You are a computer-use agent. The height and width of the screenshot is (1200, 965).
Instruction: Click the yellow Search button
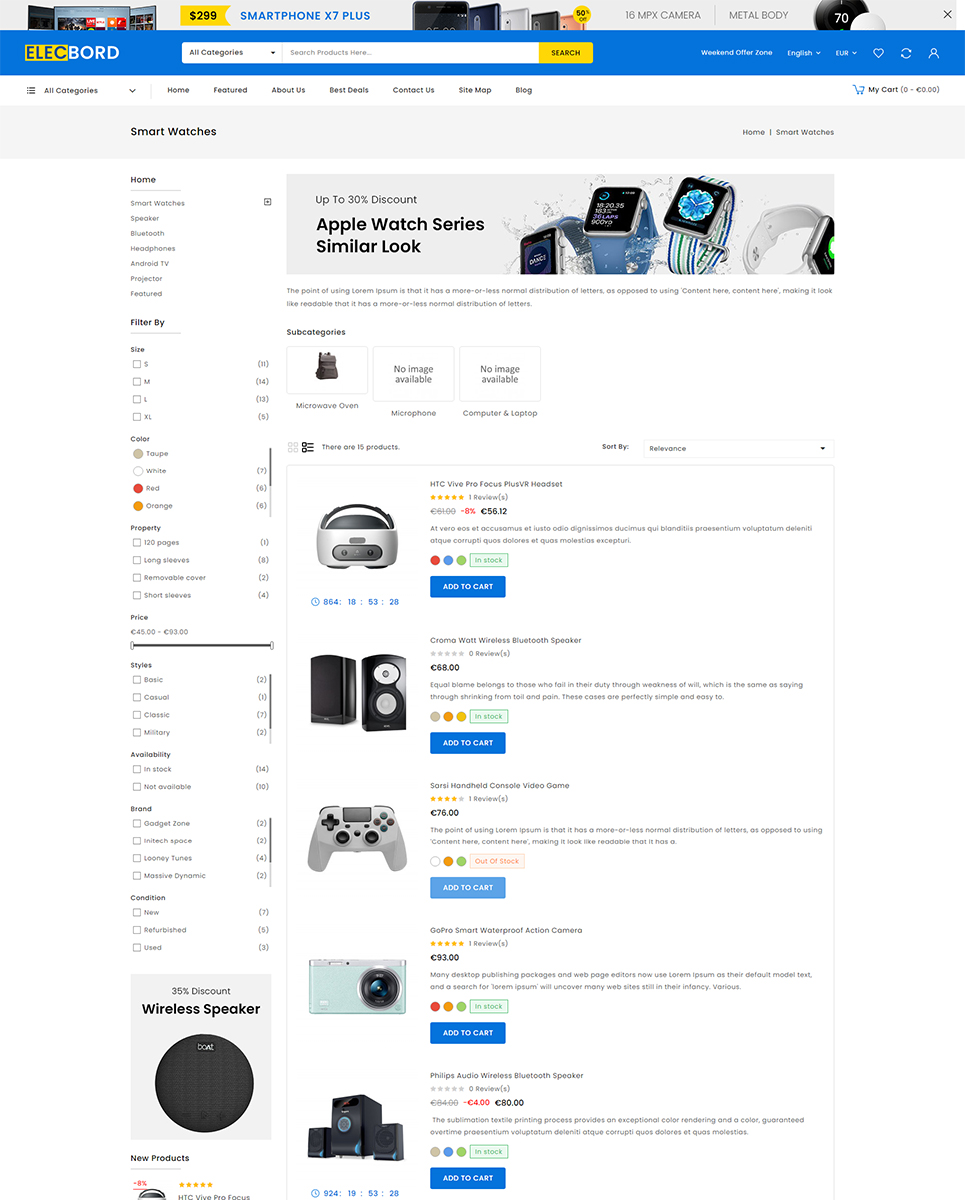[x=565, y=53]
